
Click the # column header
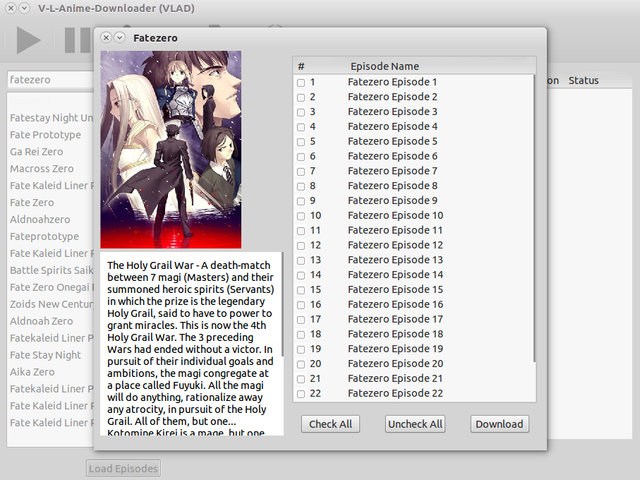[301, 66]
